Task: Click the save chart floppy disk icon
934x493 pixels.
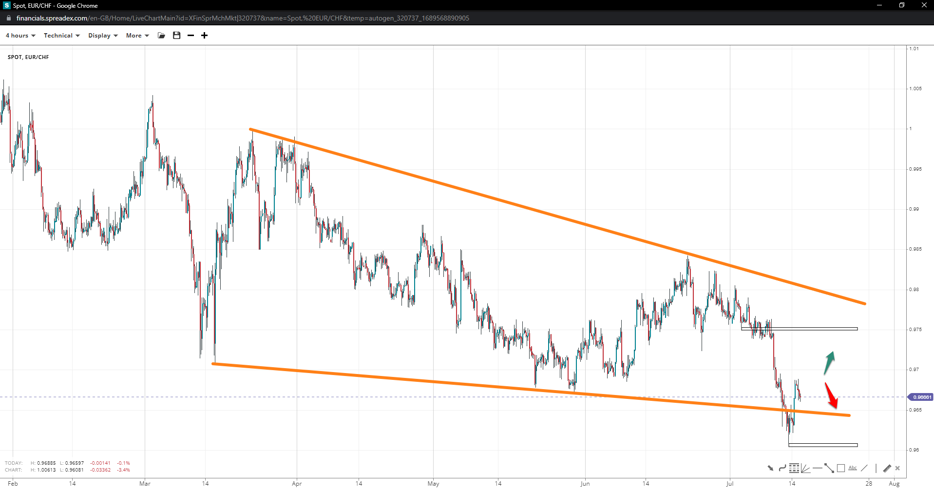Action: pos(177,36)
